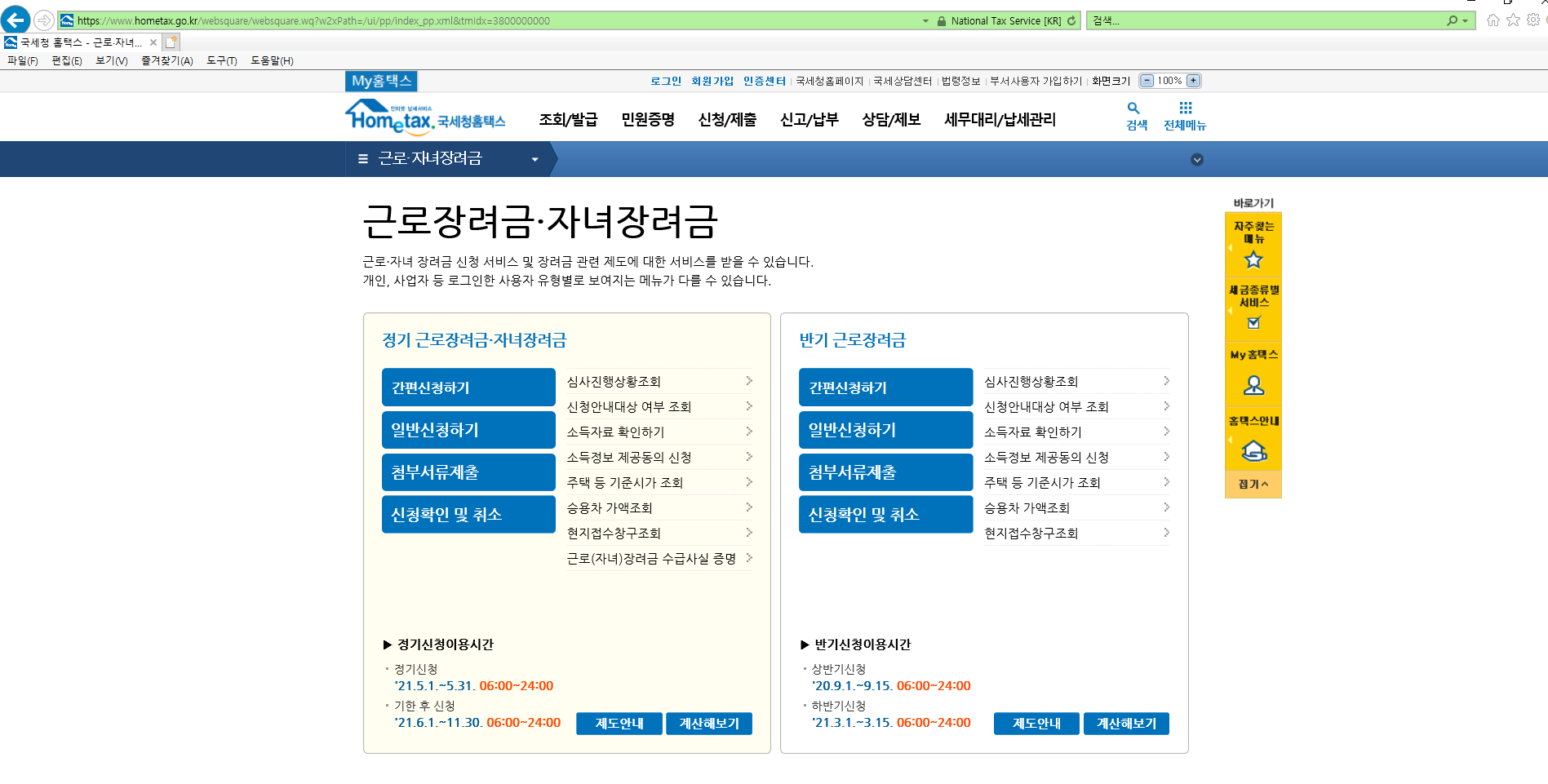Open 도구(T) menu
Screen dimensions: 1548x784
[x=222, y=61]
